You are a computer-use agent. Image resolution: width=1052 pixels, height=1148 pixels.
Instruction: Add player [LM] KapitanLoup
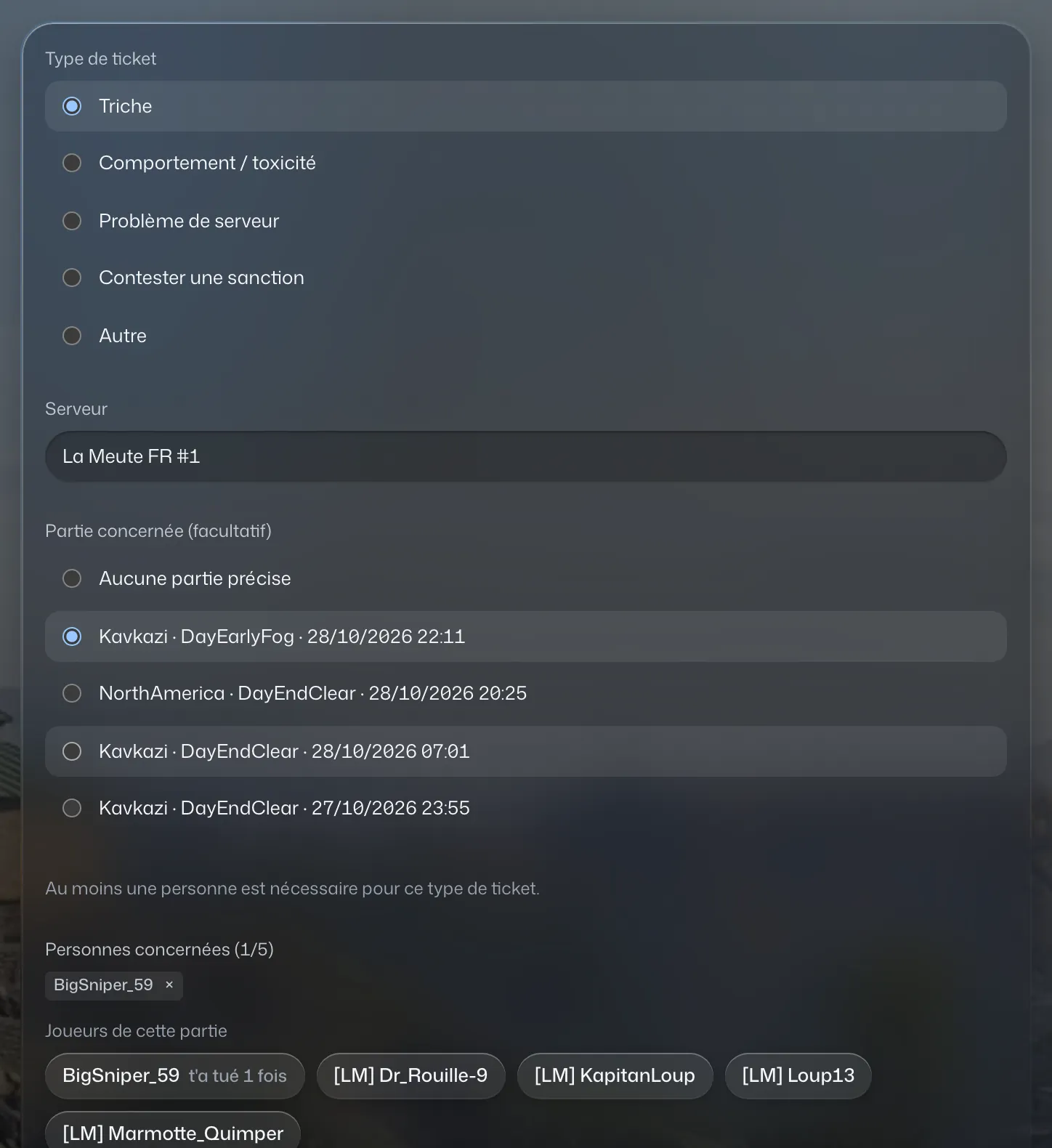(x=615, y=1075)
